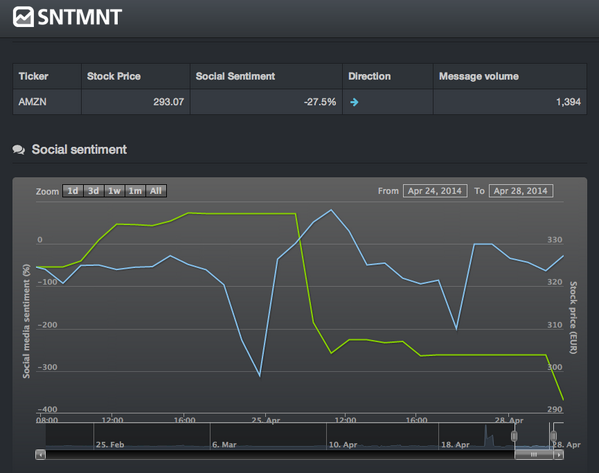This screenshot has width=599, height=473.
Task: Click the Stock price (EUR) axis title
Action: coord(573,317)
